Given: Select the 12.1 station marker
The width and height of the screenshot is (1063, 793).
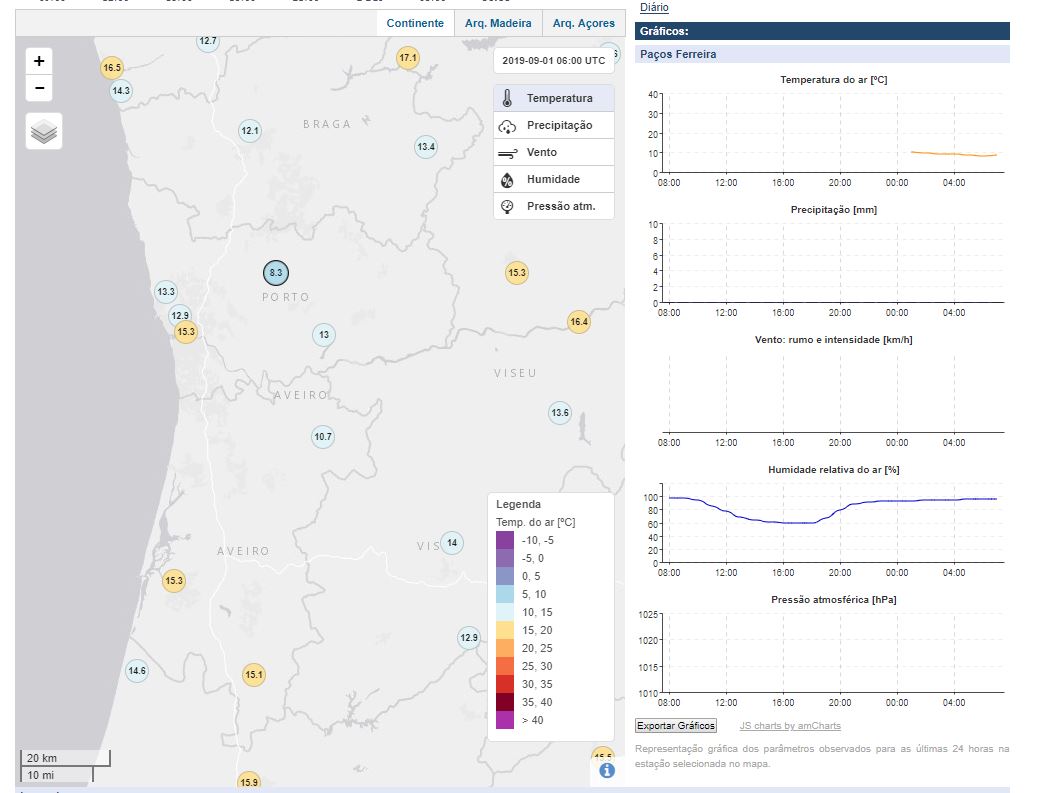Looking at the screenshot, I should coord(250,131).
